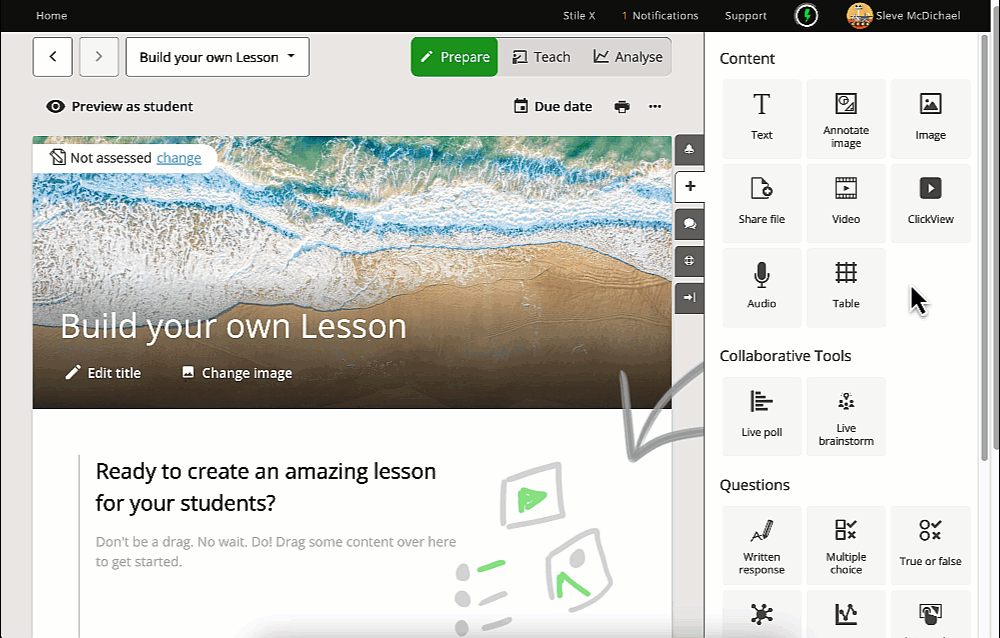Click the bell icon on the side rail
This screenshot has height=638, width=1000.
coord(689,149)
